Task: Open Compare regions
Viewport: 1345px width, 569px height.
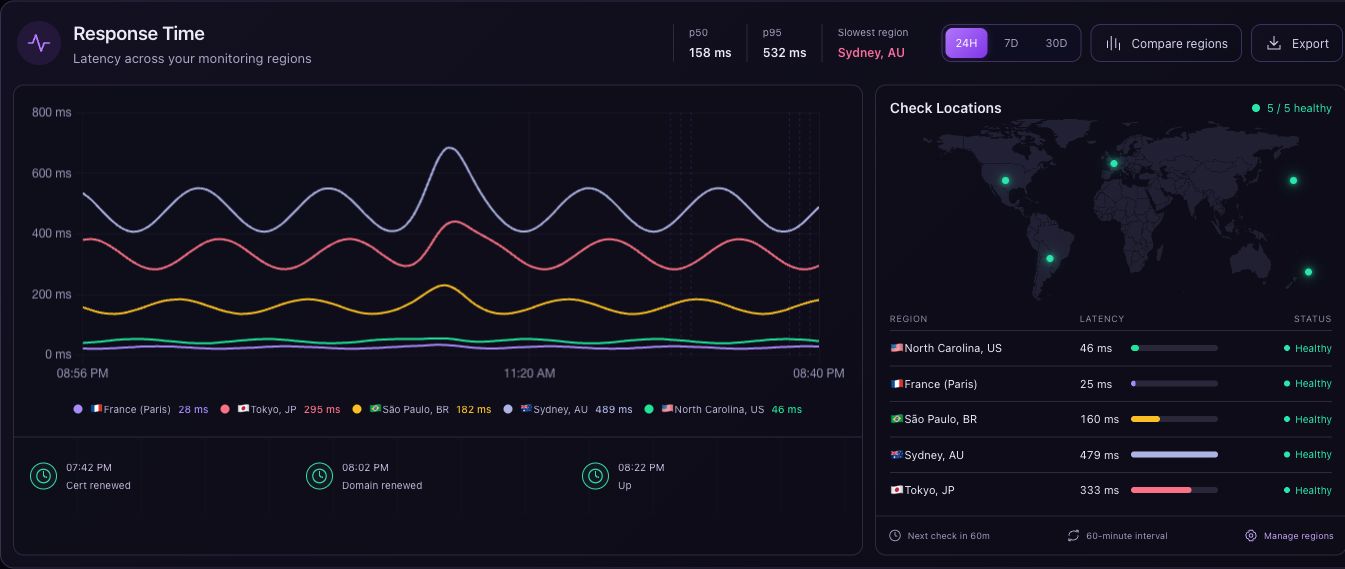Action: coord(1166,43)
